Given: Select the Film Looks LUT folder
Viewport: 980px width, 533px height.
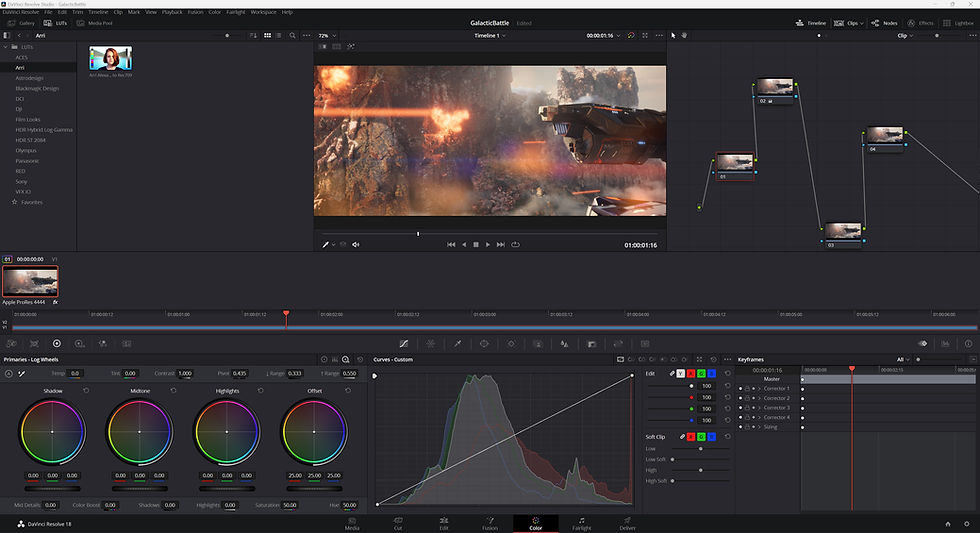Looking at the screenshot, I should coord(28,119).
